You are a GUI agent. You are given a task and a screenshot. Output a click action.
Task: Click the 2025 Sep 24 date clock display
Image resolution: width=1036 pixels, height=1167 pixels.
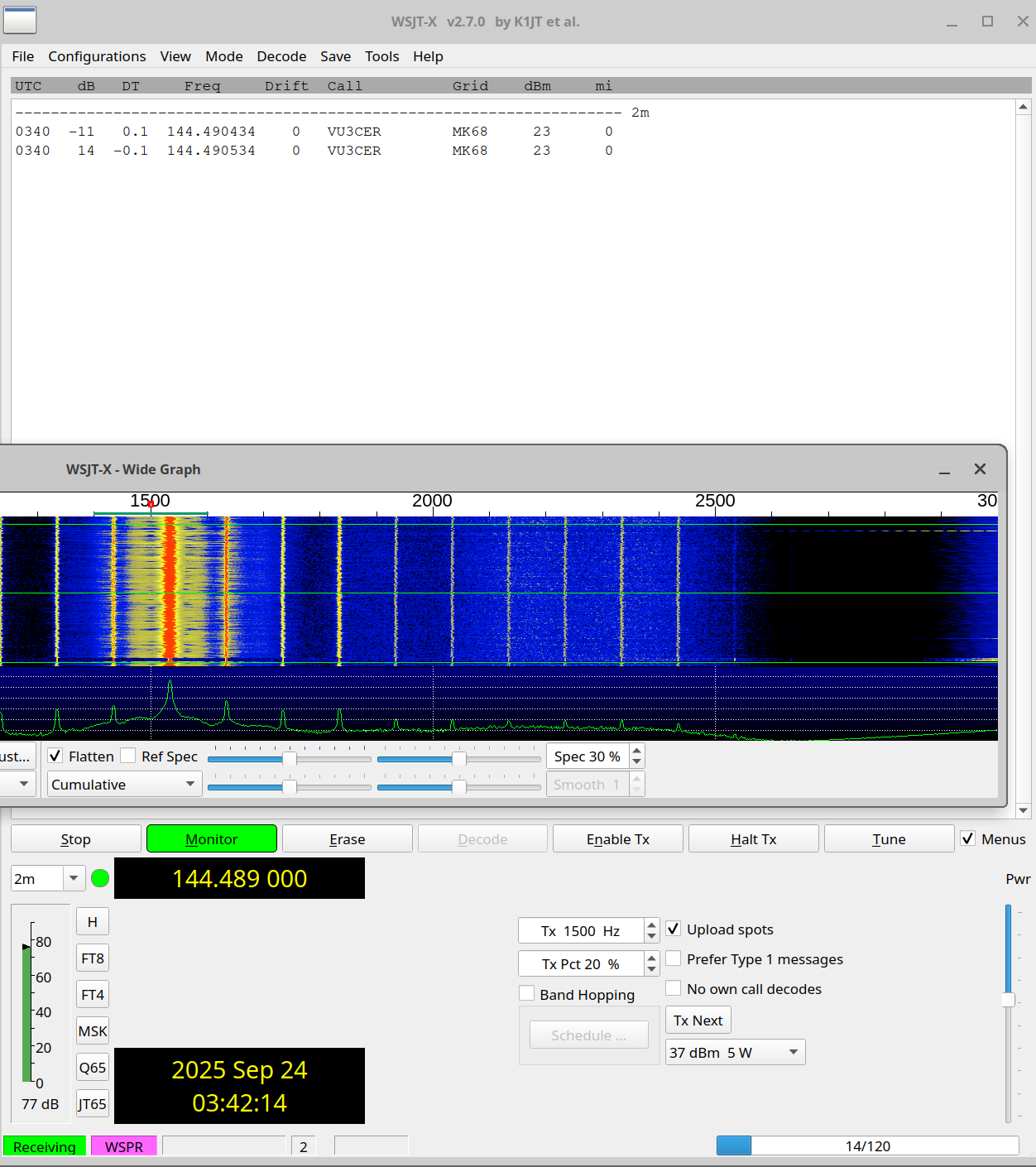point(239,1086)
